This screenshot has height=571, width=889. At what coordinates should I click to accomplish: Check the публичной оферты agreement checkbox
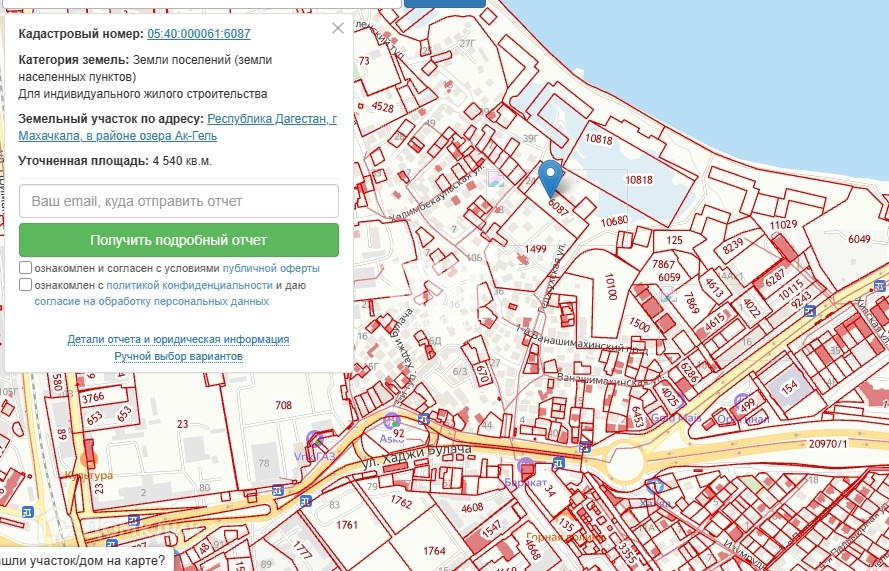click(26, 268)
